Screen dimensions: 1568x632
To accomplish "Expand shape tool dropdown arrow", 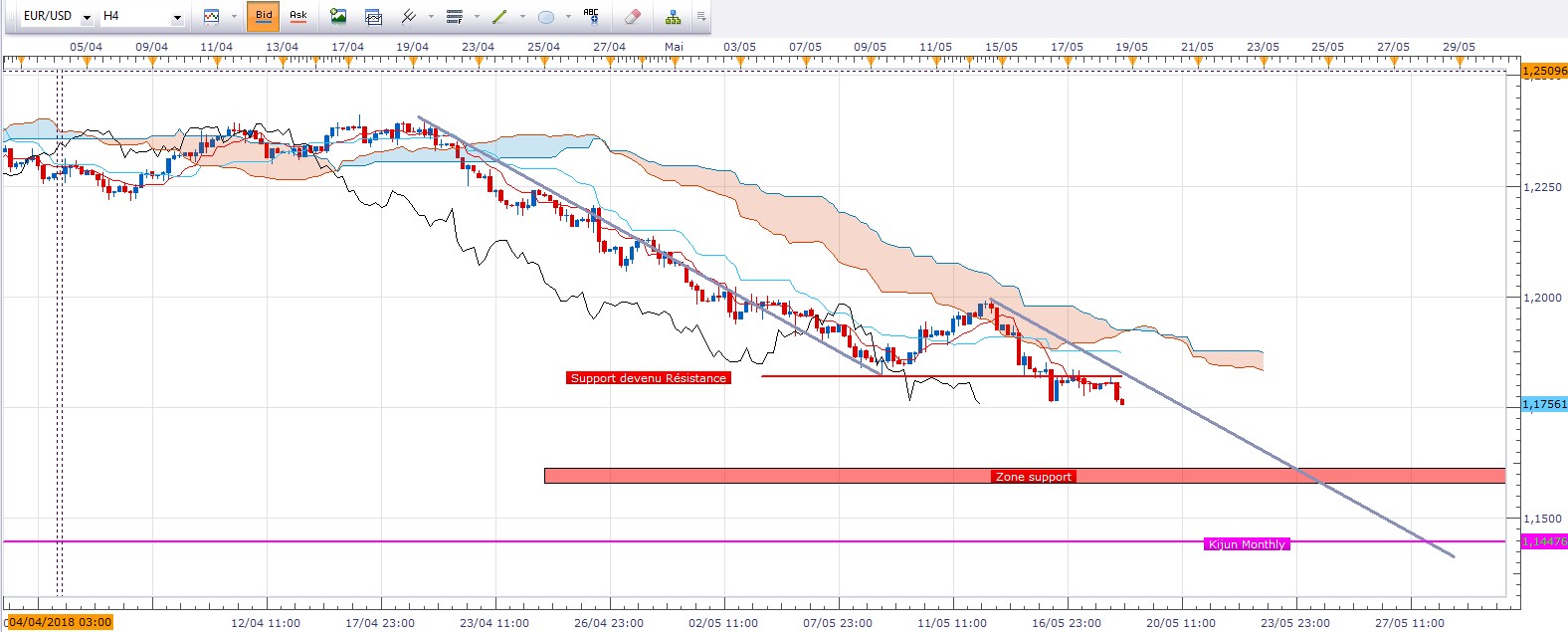I will click(x=569, y=17).
